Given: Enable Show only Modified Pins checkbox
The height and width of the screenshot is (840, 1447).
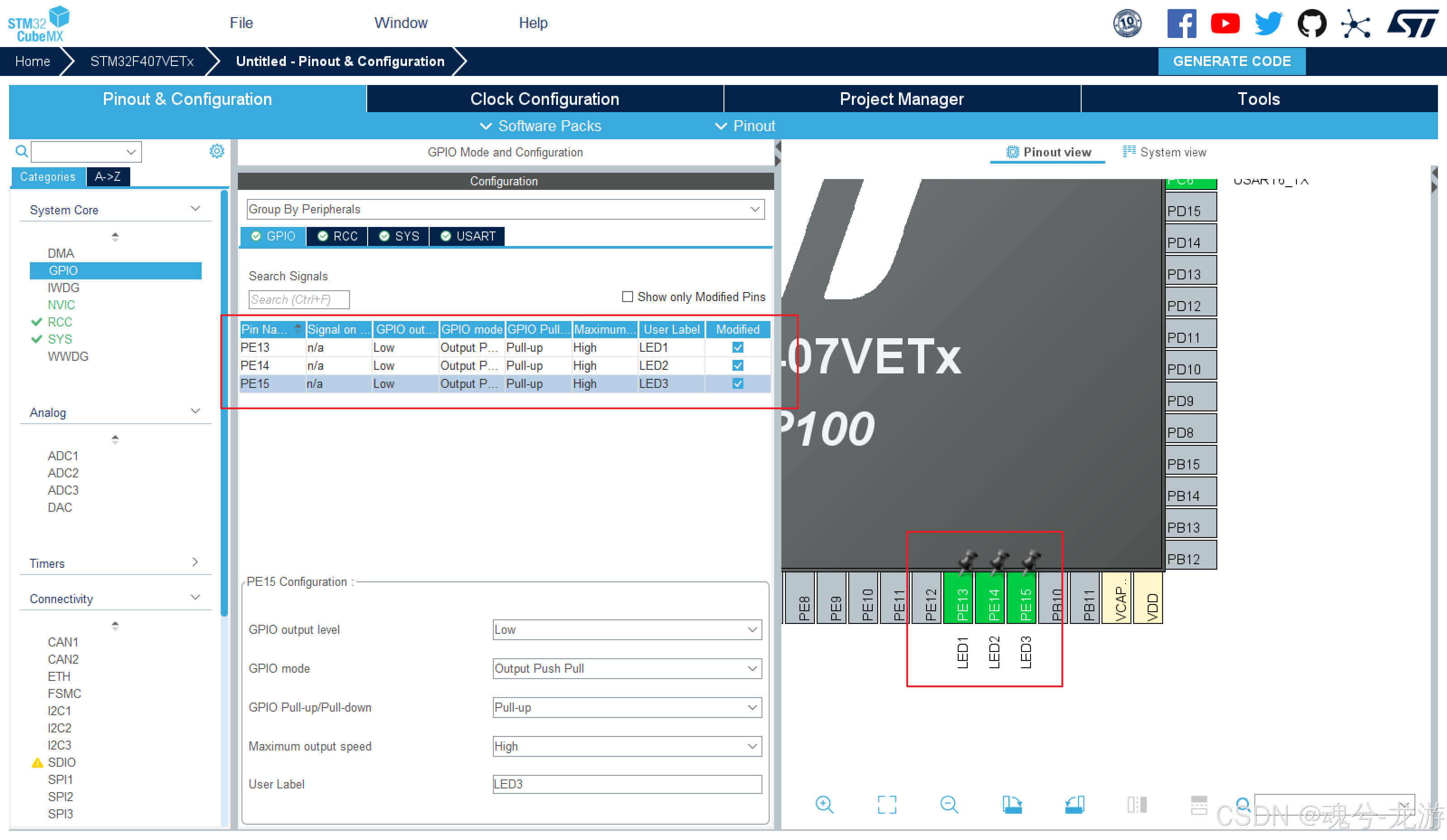Looking at the screenshot, I should (x=628, y=297).
